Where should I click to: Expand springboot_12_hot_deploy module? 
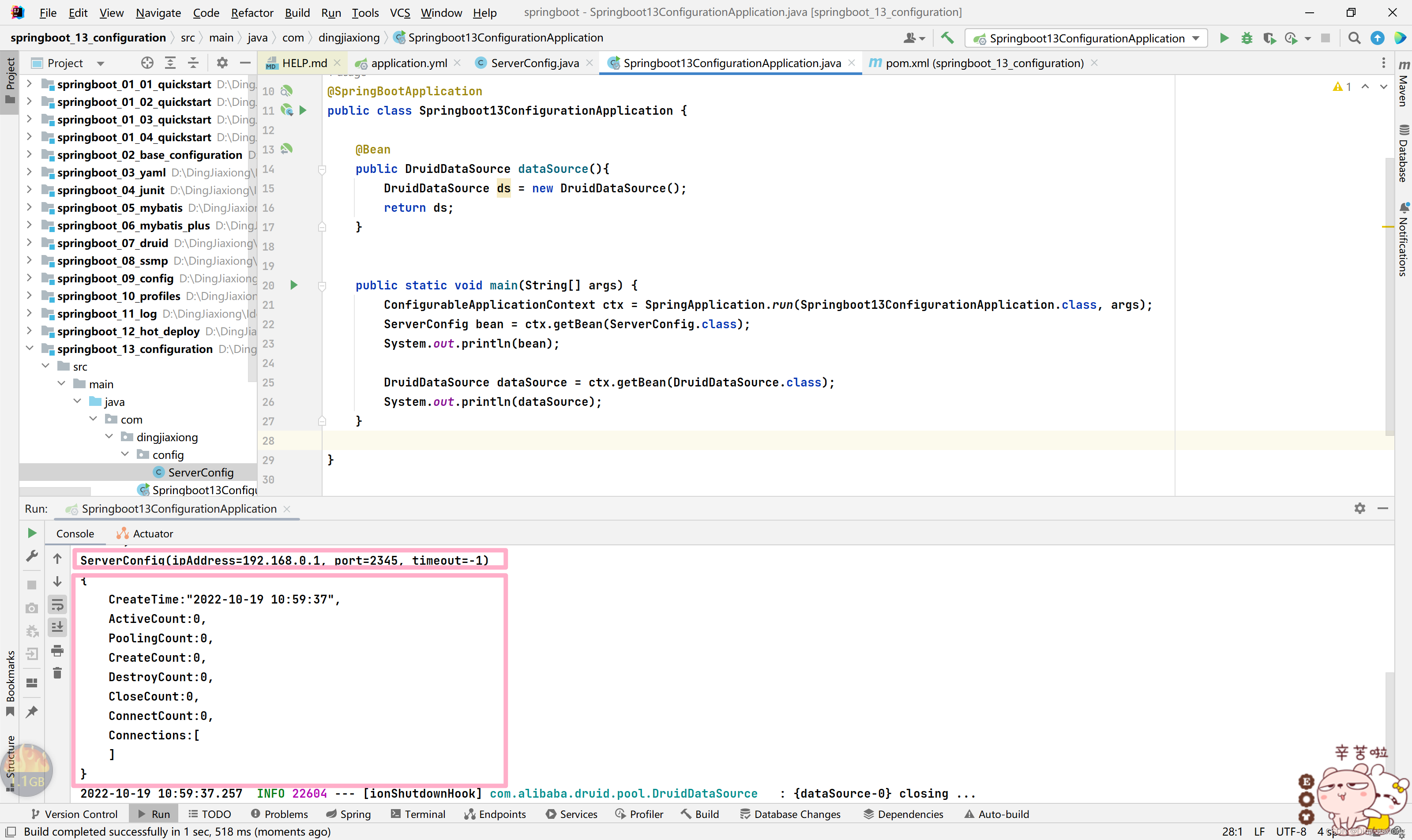pyautogui.click(x=30, y=331)
